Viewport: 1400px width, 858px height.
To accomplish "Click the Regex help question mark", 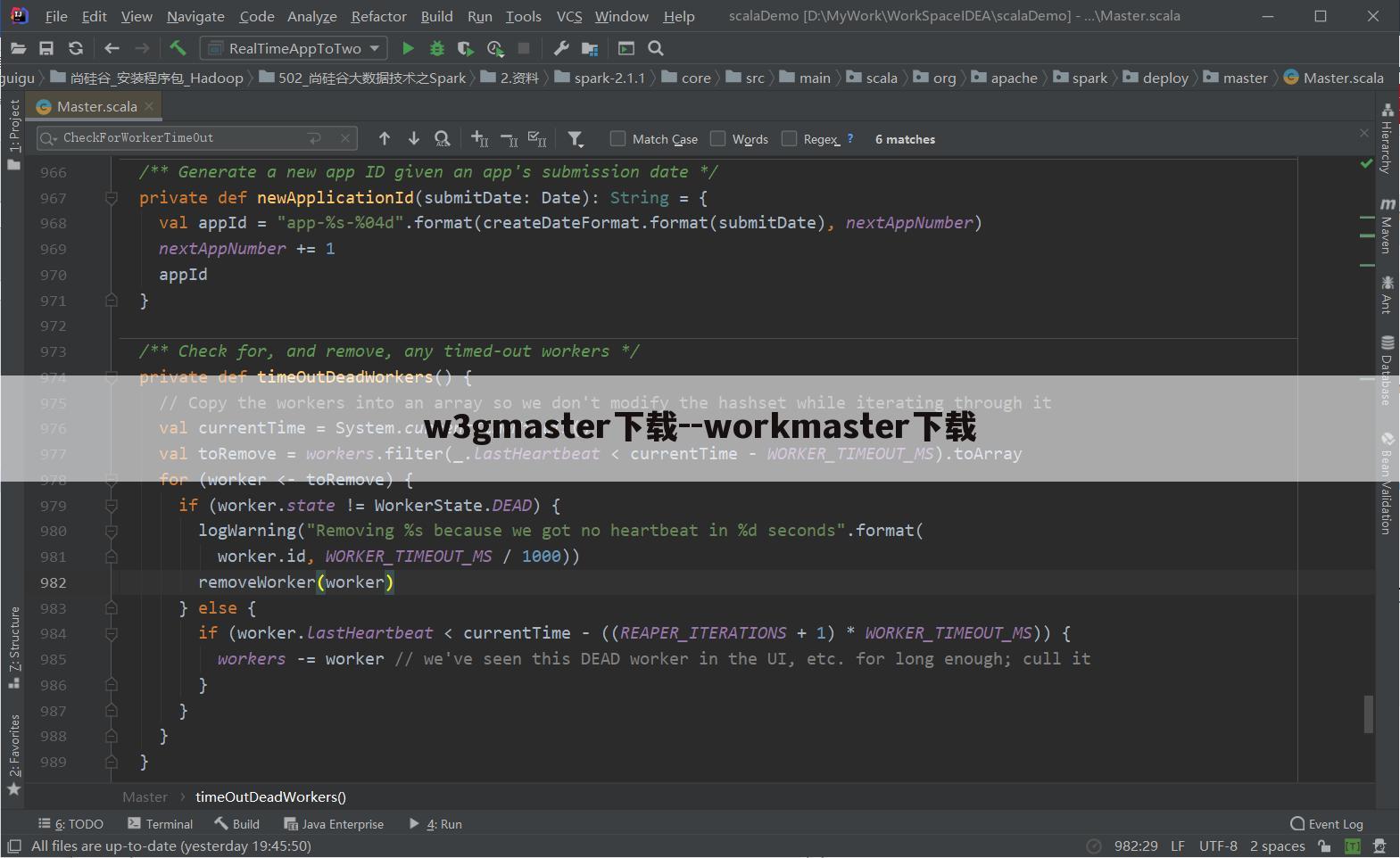I will [x=850, y=138].
